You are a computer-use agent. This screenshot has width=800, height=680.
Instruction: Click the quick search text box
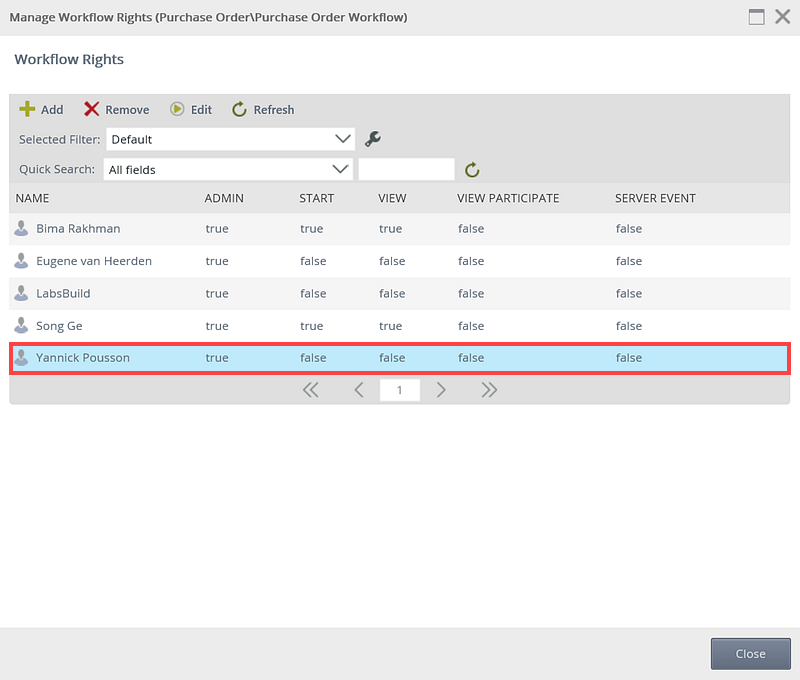(x=406, y=169)
